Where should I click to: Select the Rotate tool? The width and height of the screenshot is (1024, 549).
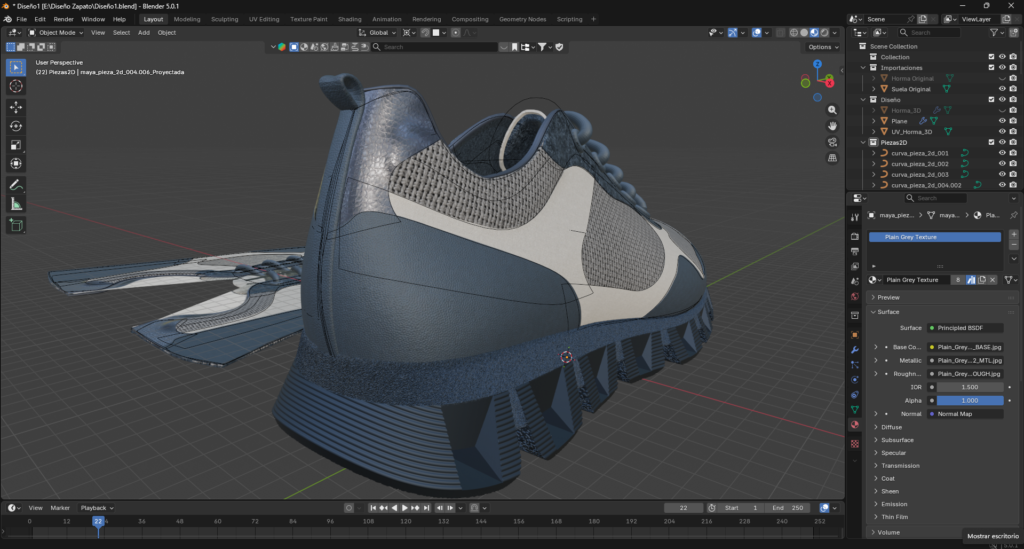[16, 125]
